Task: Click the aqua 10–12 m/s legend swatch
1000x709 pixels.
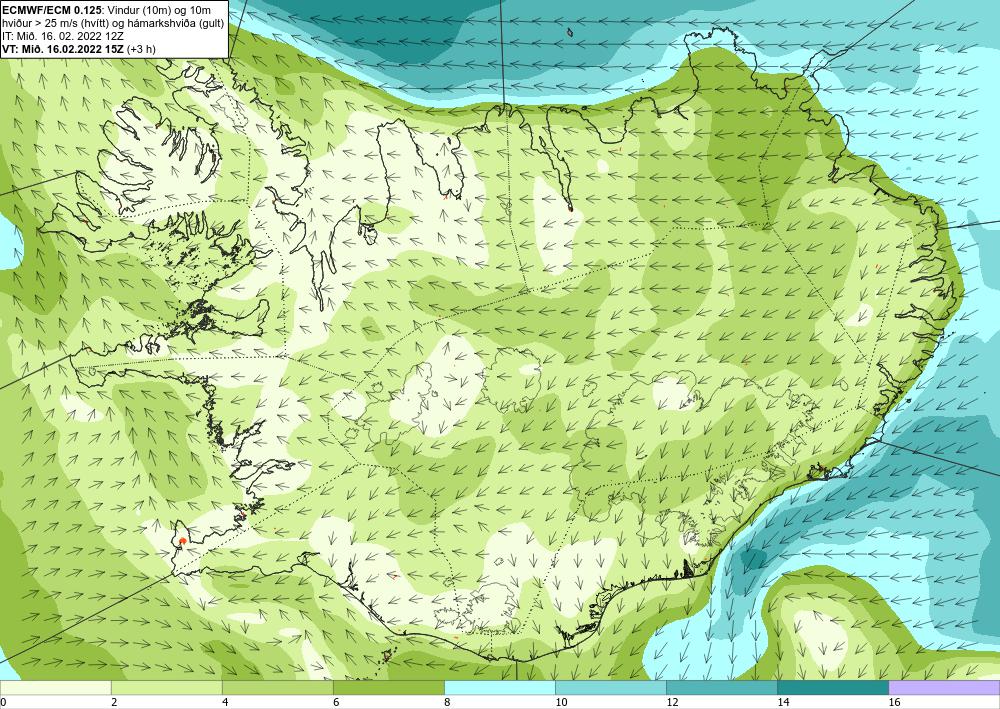Action: click(610, 687)
